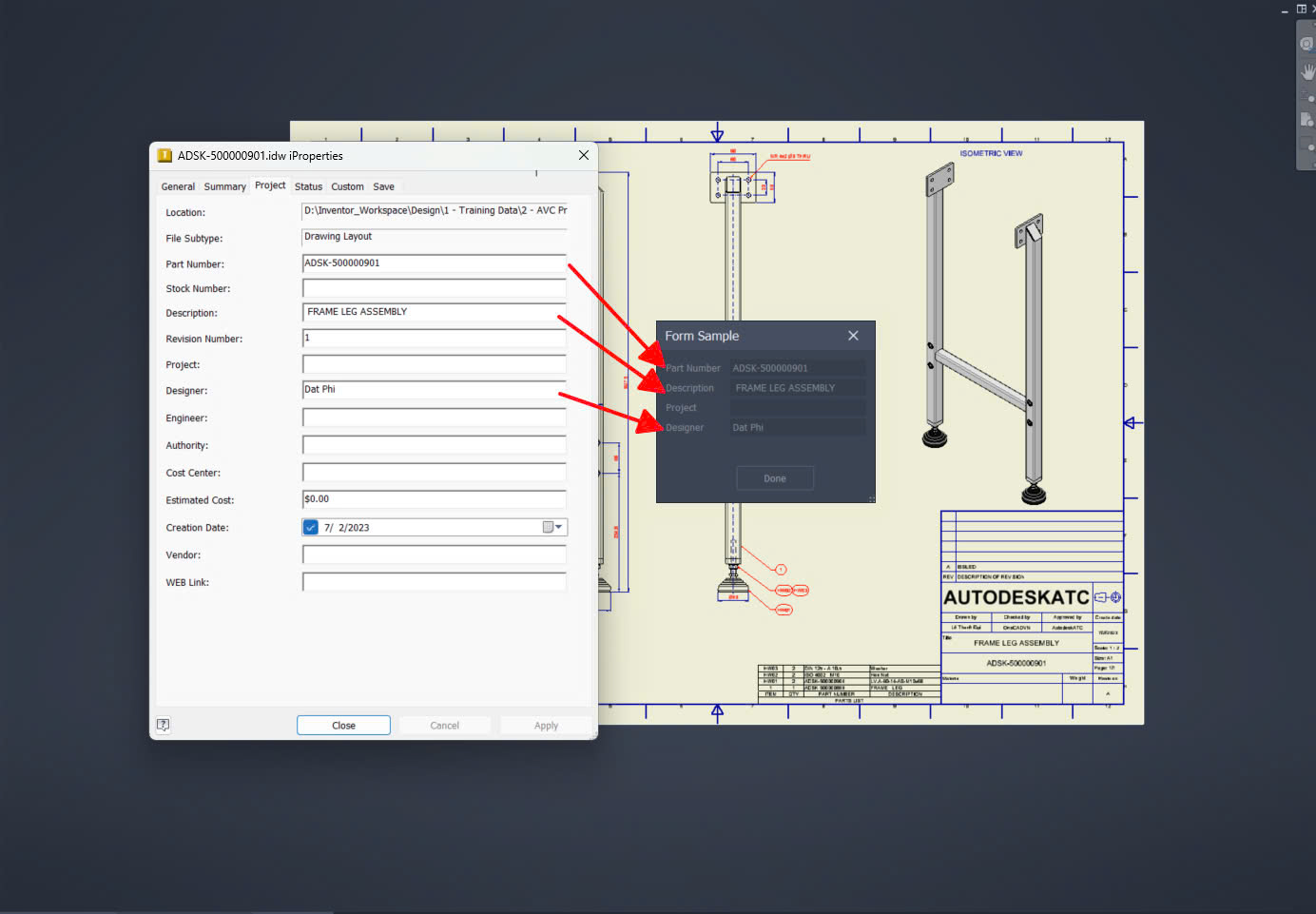
Task: Open the Creation Date calendar dropdown
Action: [553, 527]
